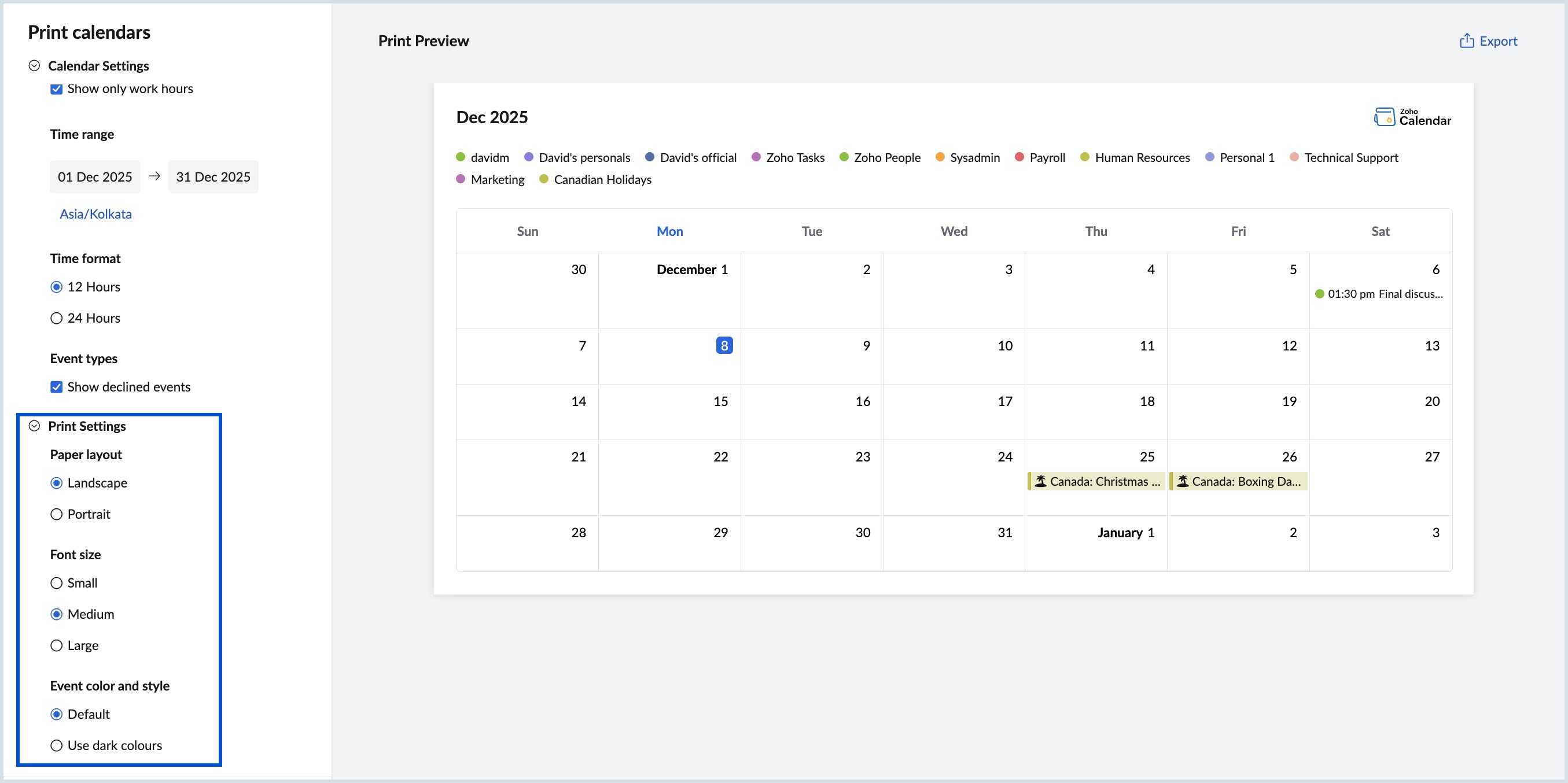Image resolution: width=1568 pixels, height=783 pixels.
Task: Open the Canada: Christmas event
Action: pyautogui.click(x=1104, y=481)
